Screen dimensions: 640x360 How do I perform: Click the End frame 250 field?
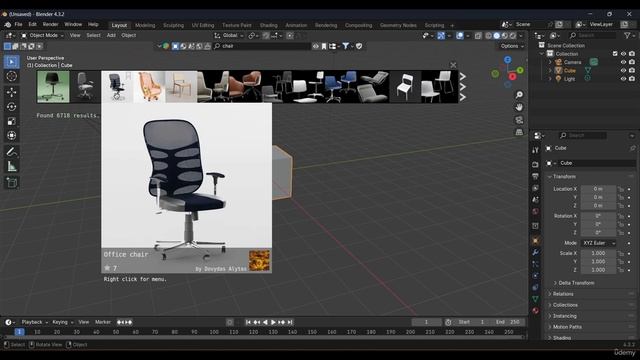pyautogui.click(x=509, y=322)
